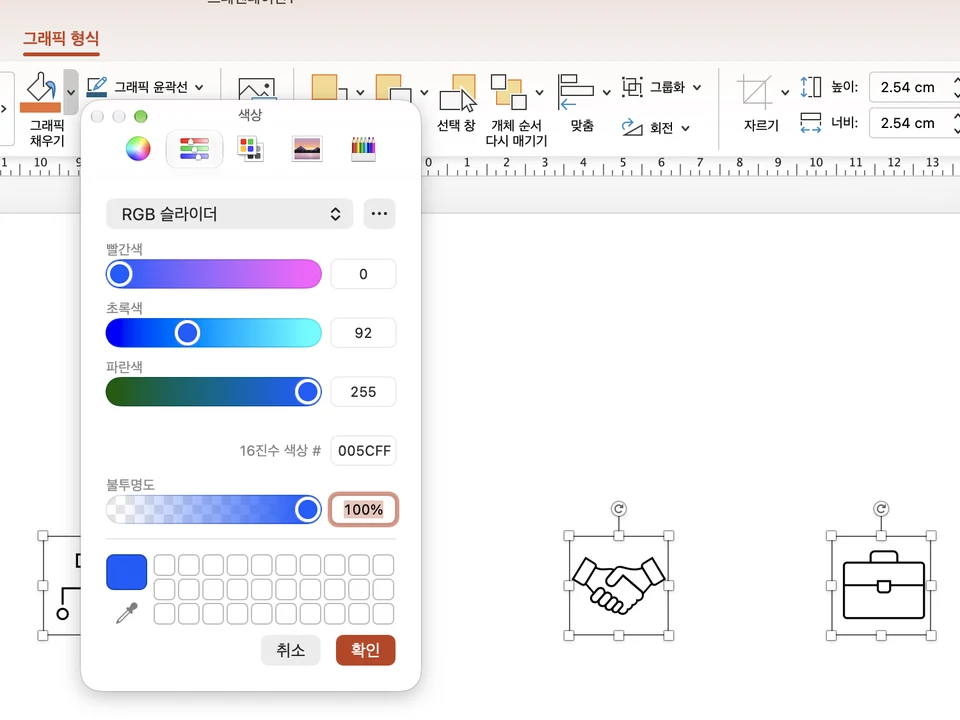Screen dimensions: 960x720
Task: Click the 너비 2.54 cm field
Action: [910, 122]
